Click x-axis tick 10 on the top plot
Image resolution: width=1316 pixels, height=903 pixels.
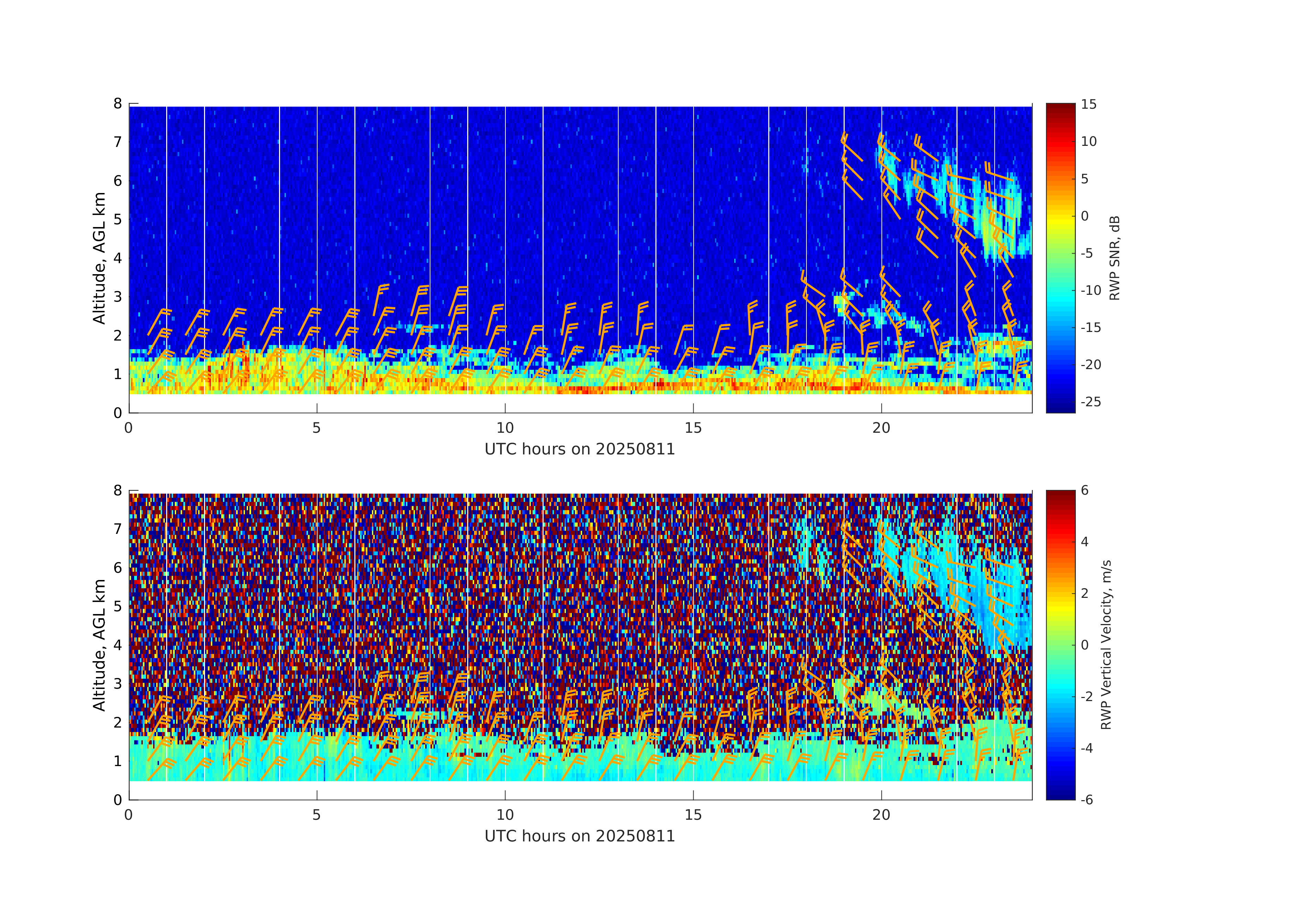(505, 428)
